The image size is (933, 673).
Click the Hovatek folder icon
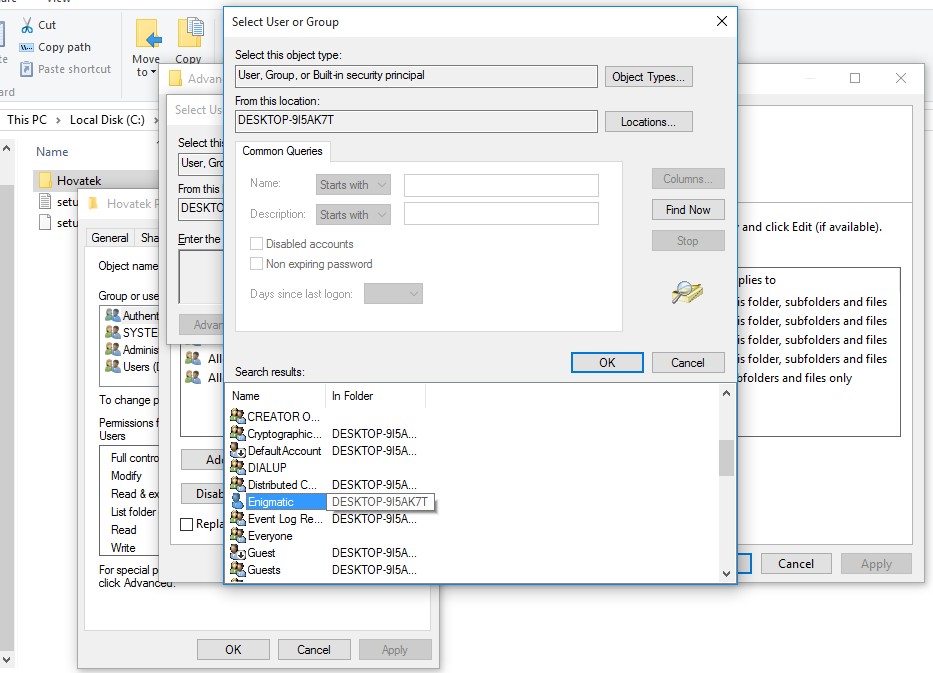pos(44,181)
